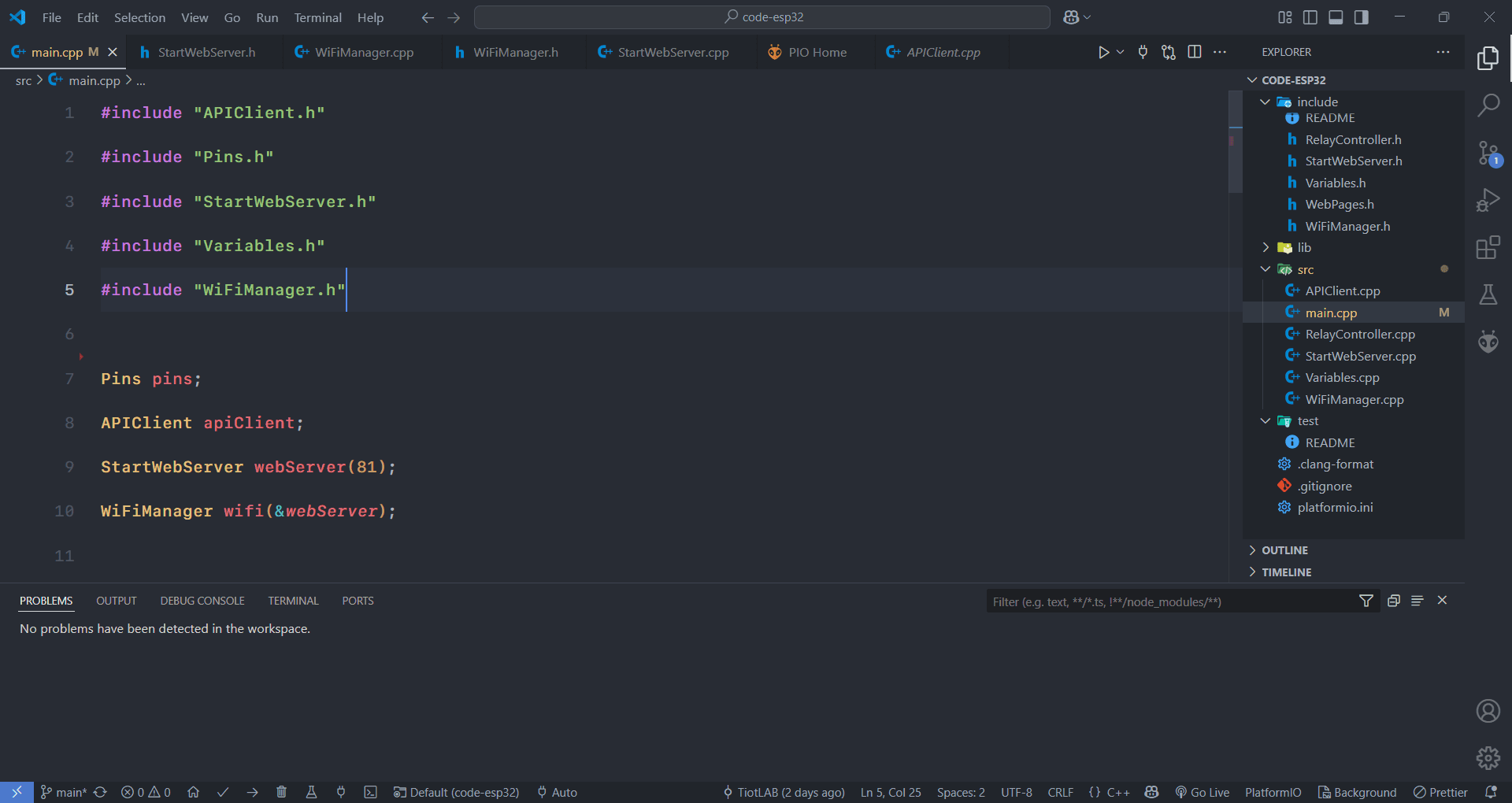Open the Extensions view icon

[x=1488, y=247]
